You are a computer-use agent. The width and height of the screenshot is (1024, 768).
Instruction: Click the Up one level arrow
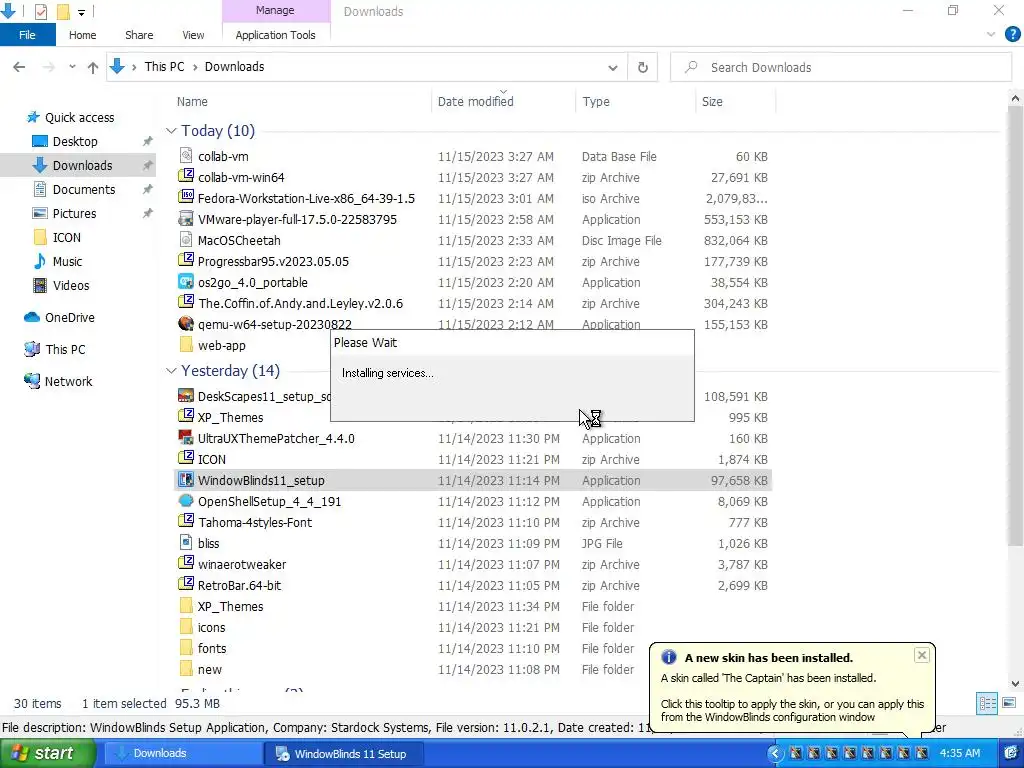pos(93,67)
